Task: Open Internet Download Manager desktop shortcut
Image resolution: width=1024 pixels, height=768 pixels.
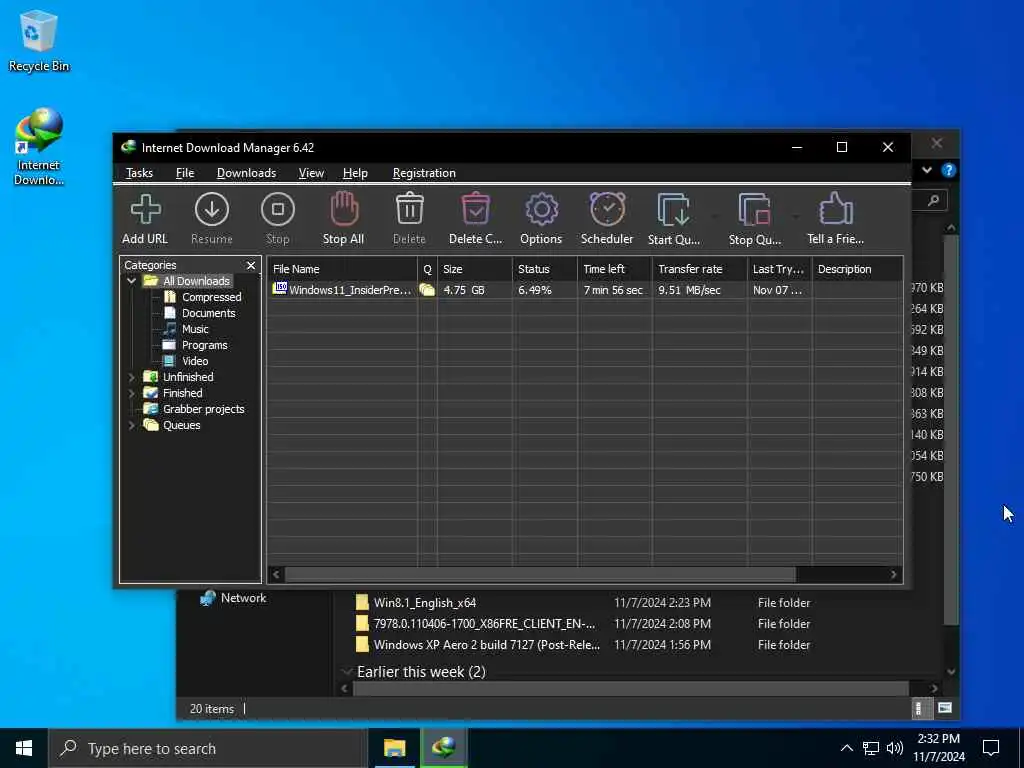Action: point(39,147)
